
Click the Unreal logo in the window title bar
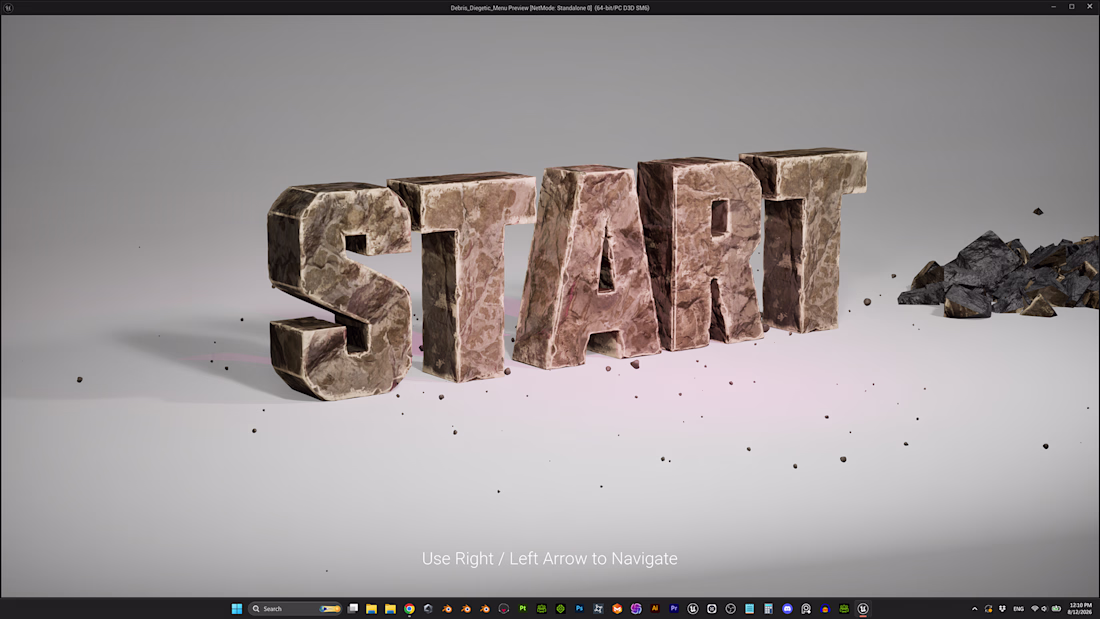[8, 8]
